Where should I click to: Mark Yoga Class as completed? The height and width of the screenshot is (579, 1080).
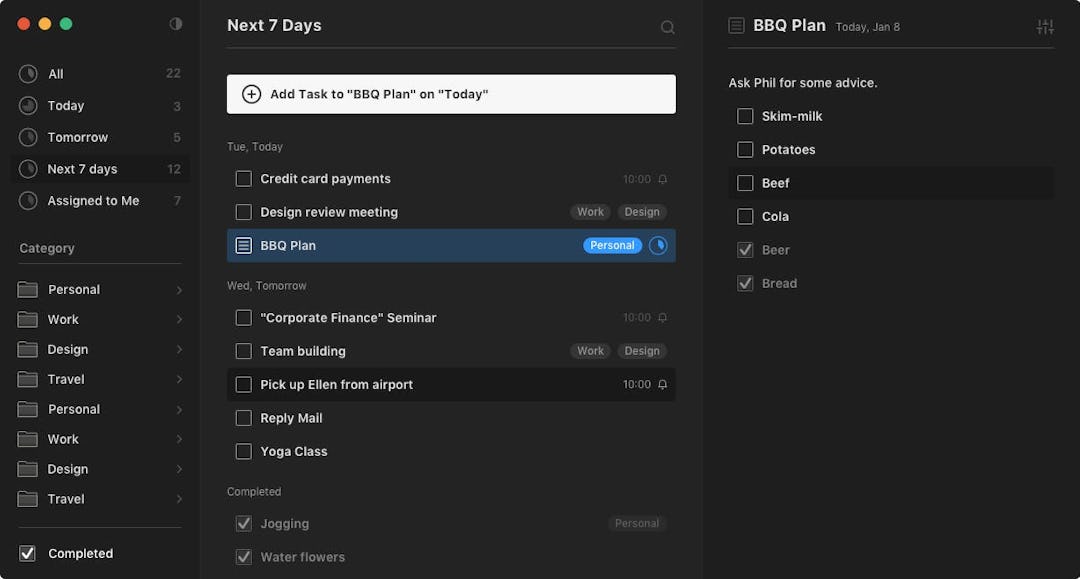coord(244,452)
